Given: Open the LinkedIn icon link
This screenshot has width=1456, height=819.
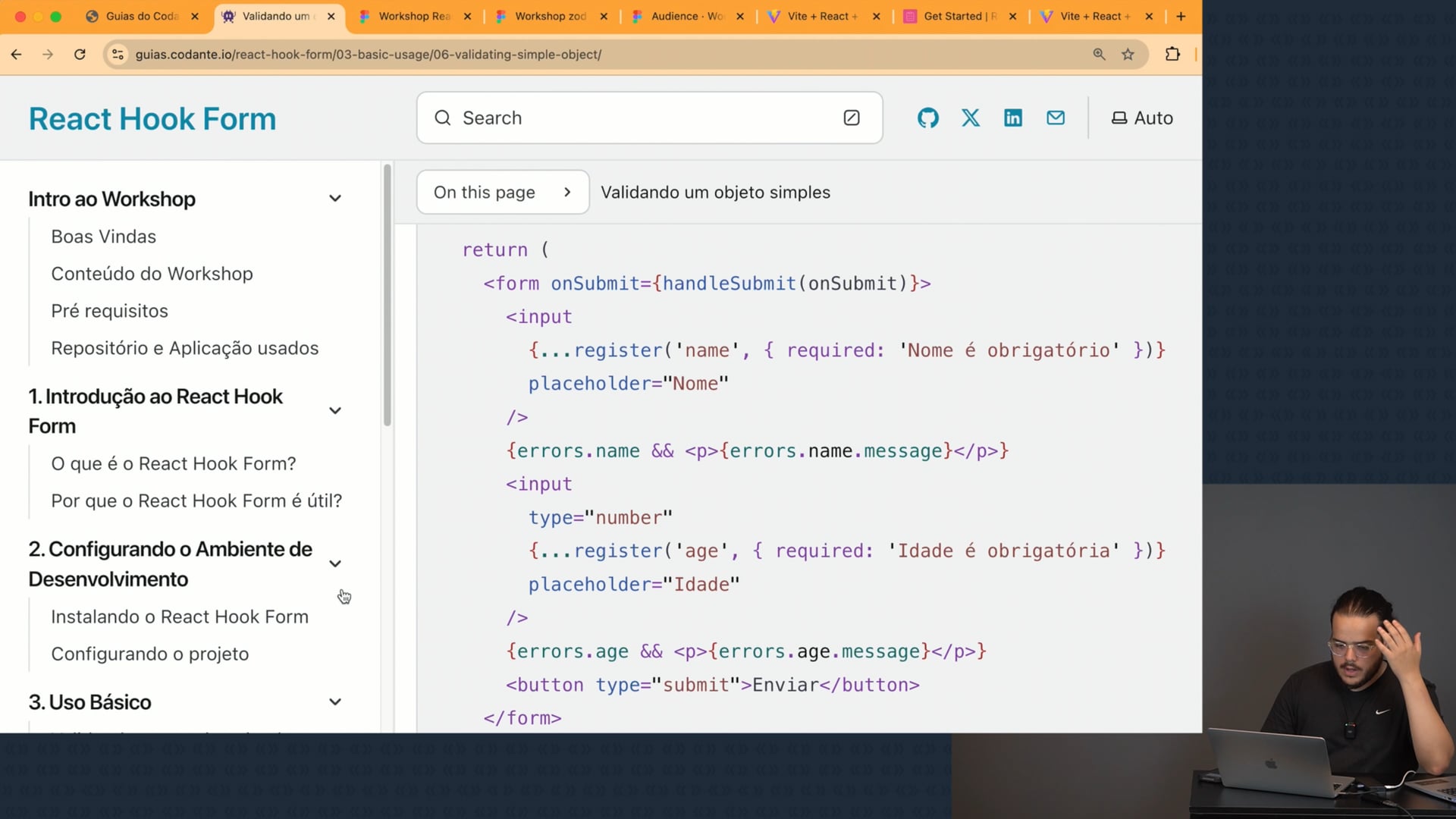Looking at the screenshot, I should tap(1013, 118).
